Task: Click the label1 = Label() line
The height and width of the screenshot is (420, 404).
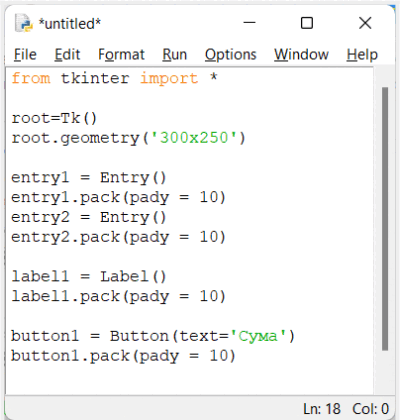Action: 89,277
